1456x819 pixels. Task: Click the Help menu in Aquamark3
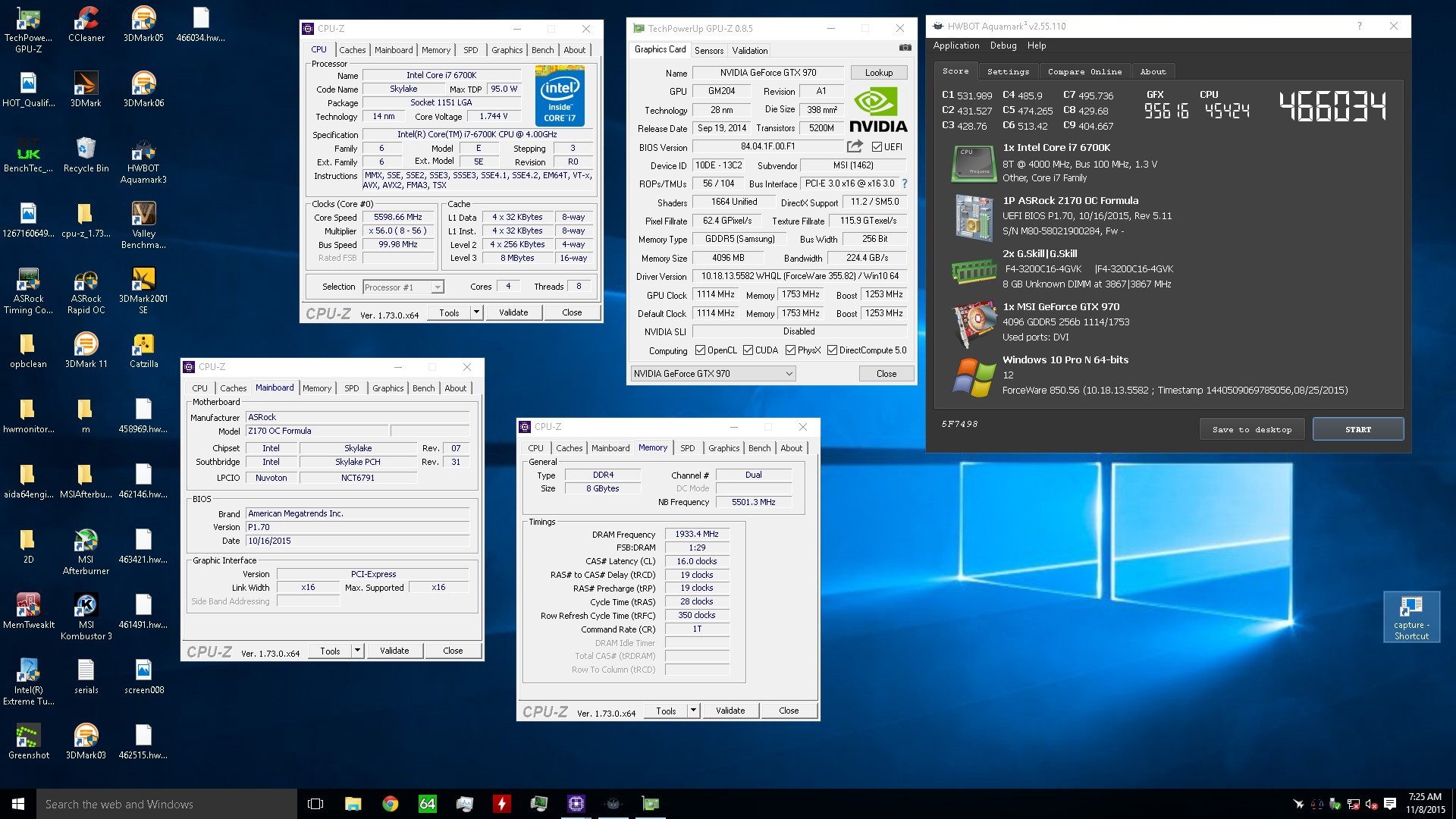pos(1037,45)
